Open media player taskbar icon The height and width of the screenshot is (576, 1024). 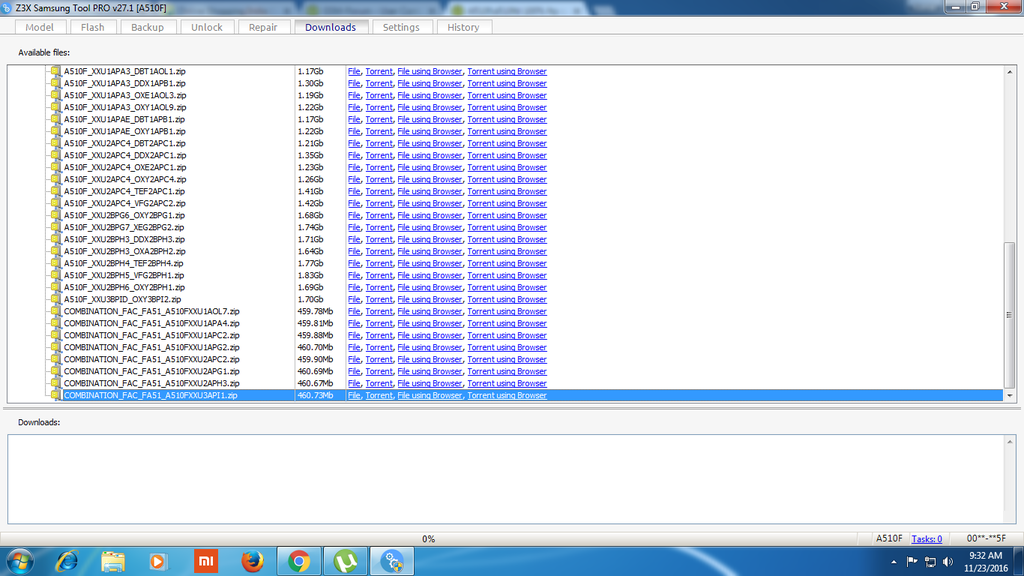point(157,561)
